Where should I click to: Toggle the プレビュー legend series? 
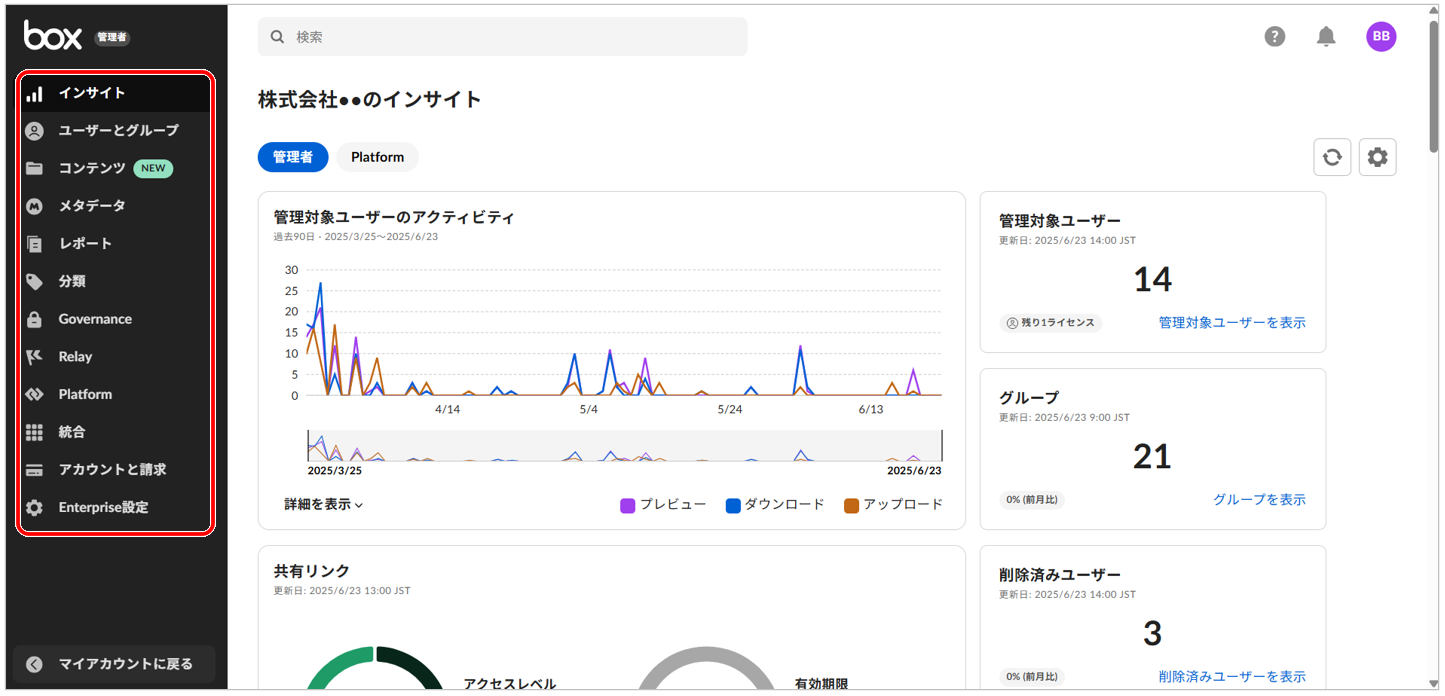coord(663,505)
